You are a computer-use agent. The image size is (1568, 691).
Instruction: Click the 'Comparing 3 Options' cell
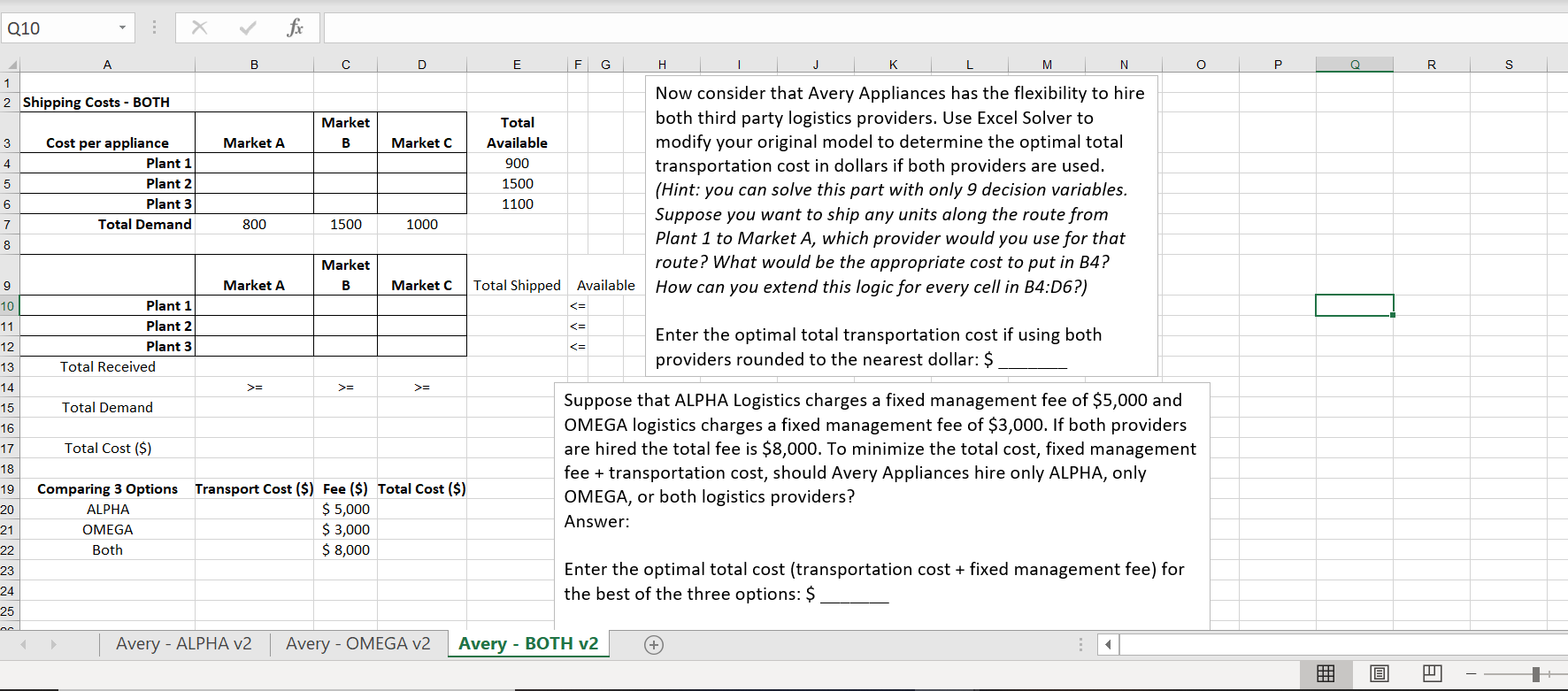pos(107,489)
